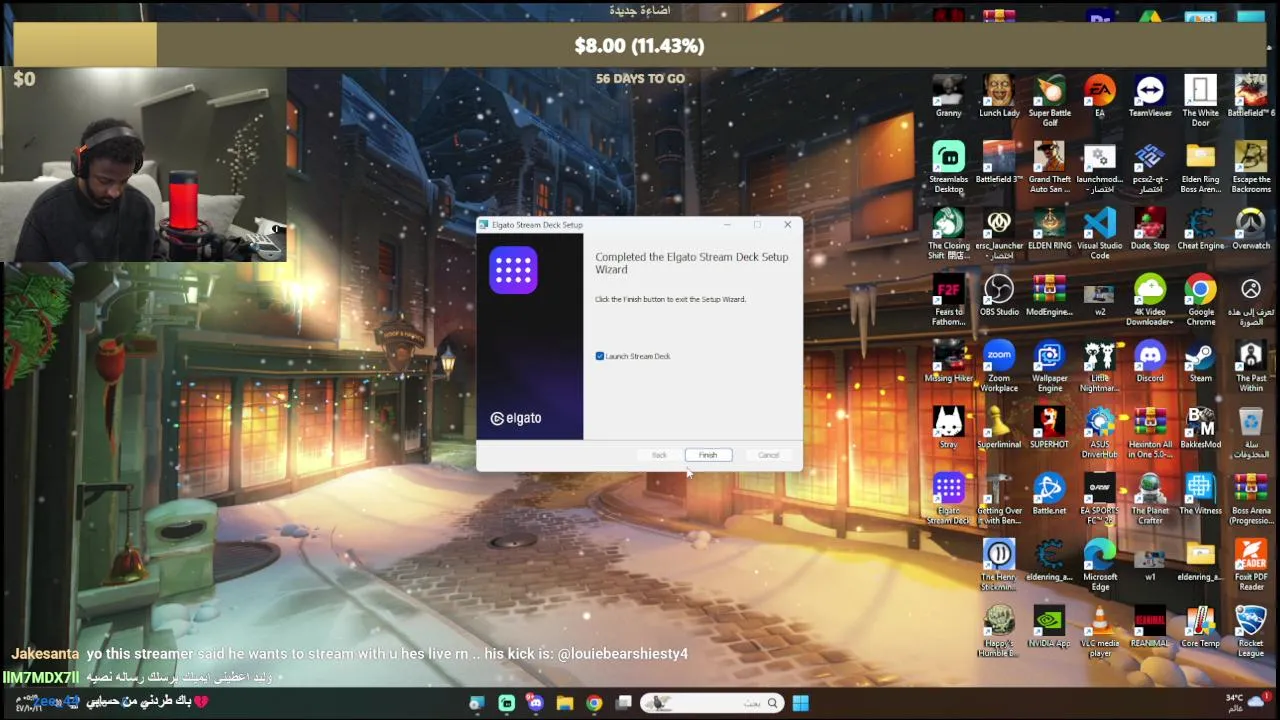Open the Discord desktop shortcut

[x=1150, y=362]
